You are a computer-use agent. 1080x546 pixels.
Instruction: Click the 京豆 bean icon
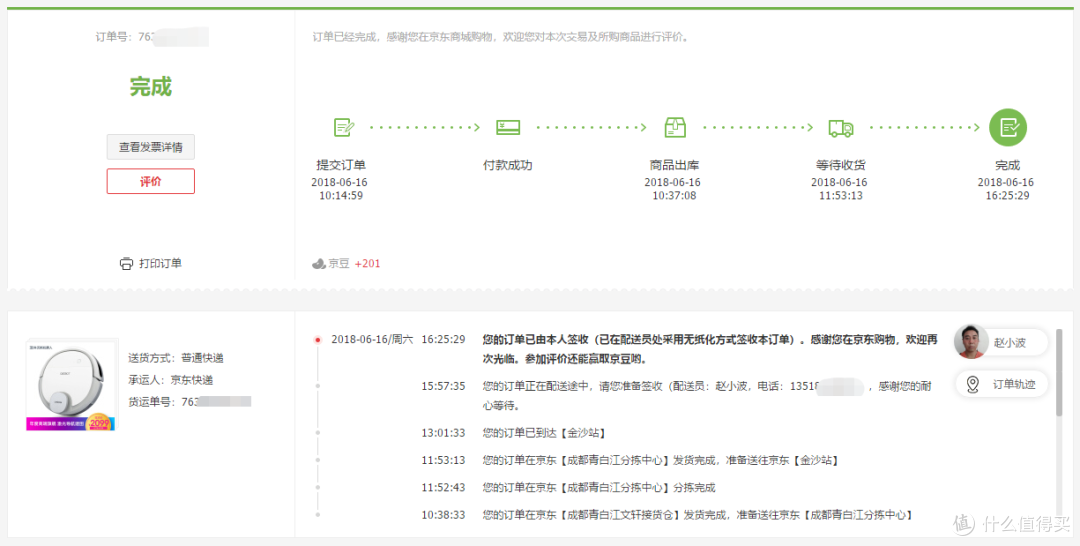319,263
